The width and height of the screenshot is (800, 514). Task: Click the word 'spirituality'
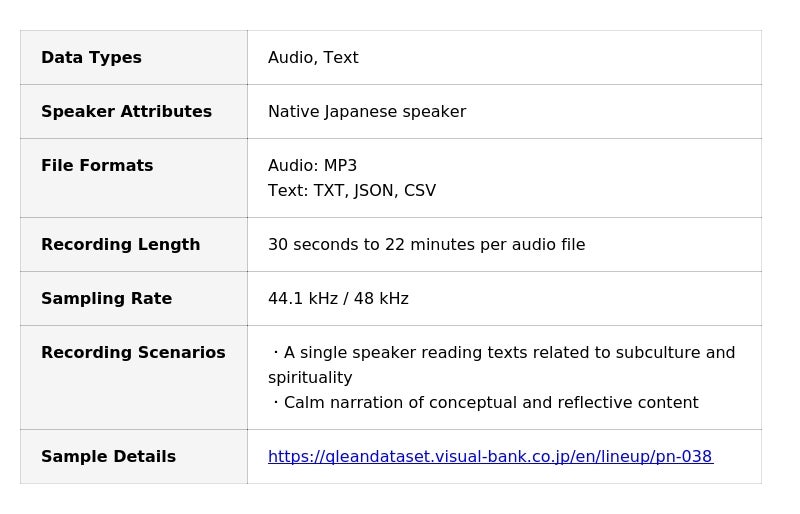pyautogui.click(x=310, y=378)
